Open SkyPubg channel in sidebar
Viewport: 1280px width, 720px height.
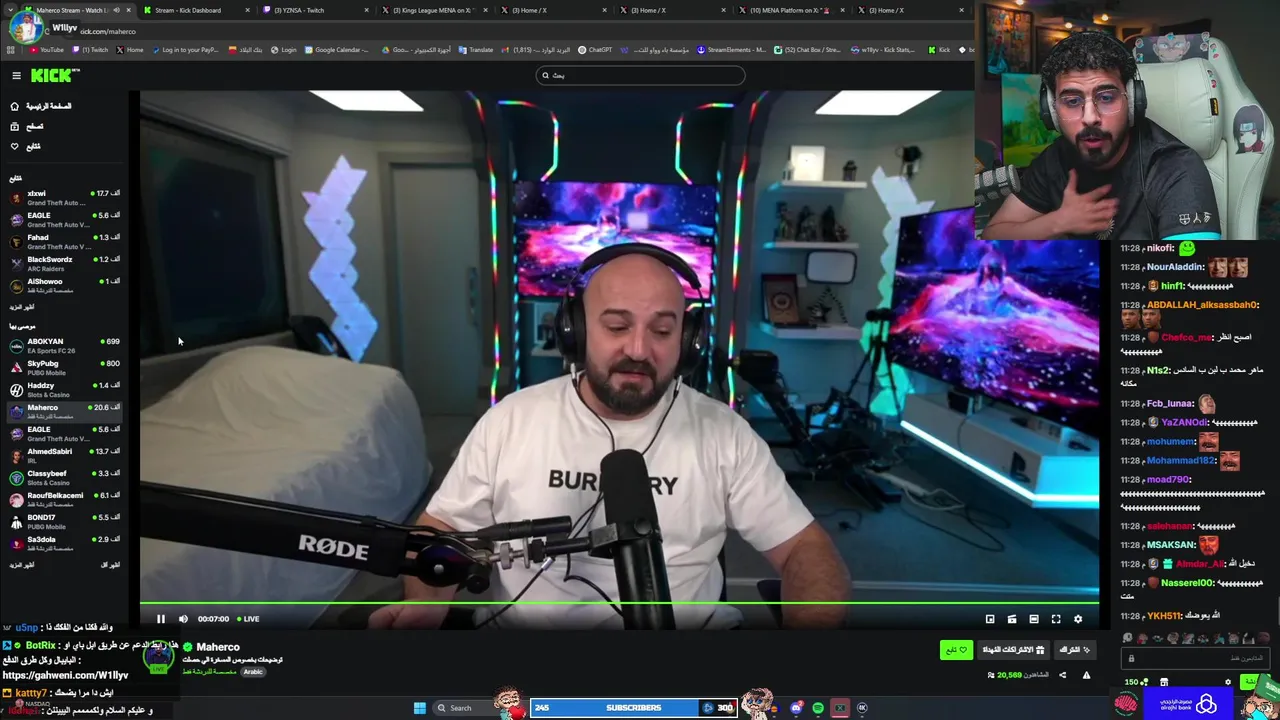point(65,368)
